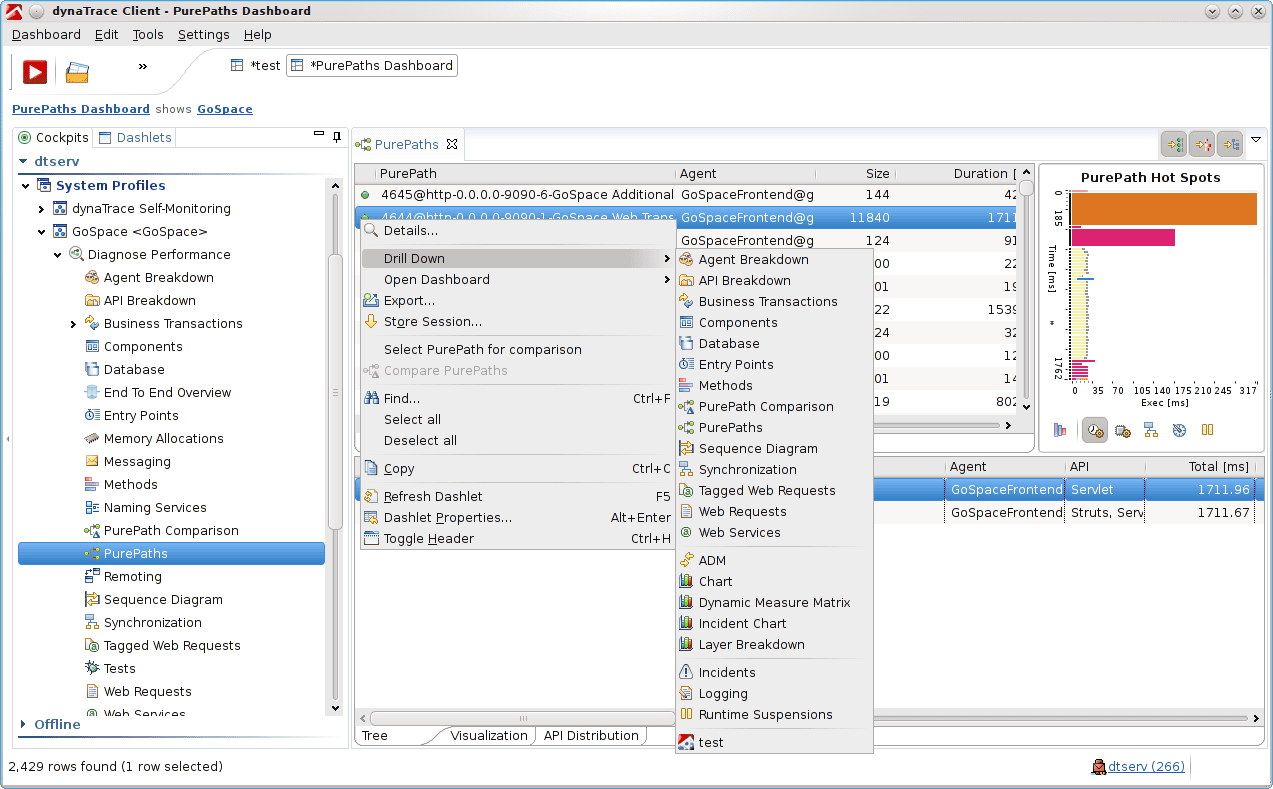Image resolution: width=1273 pixels, height=789 pixels.
Task: Select Dynamic Measure Matrix from submenu
Action: click(x=774, y=602)
